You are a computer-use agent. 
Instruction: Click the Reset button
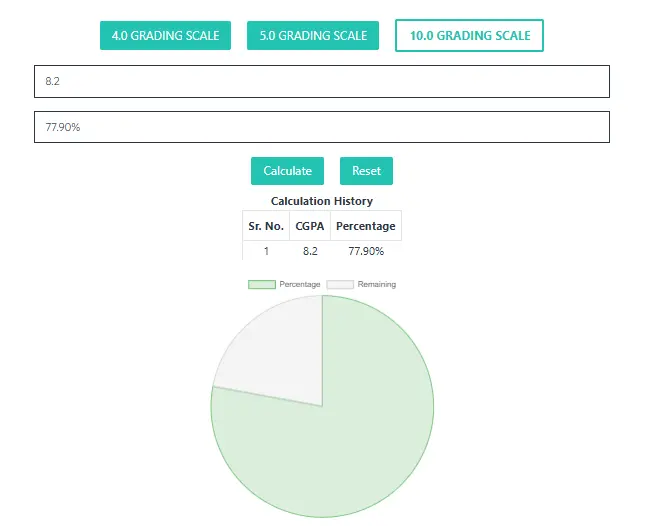click(x=366, y=171)
